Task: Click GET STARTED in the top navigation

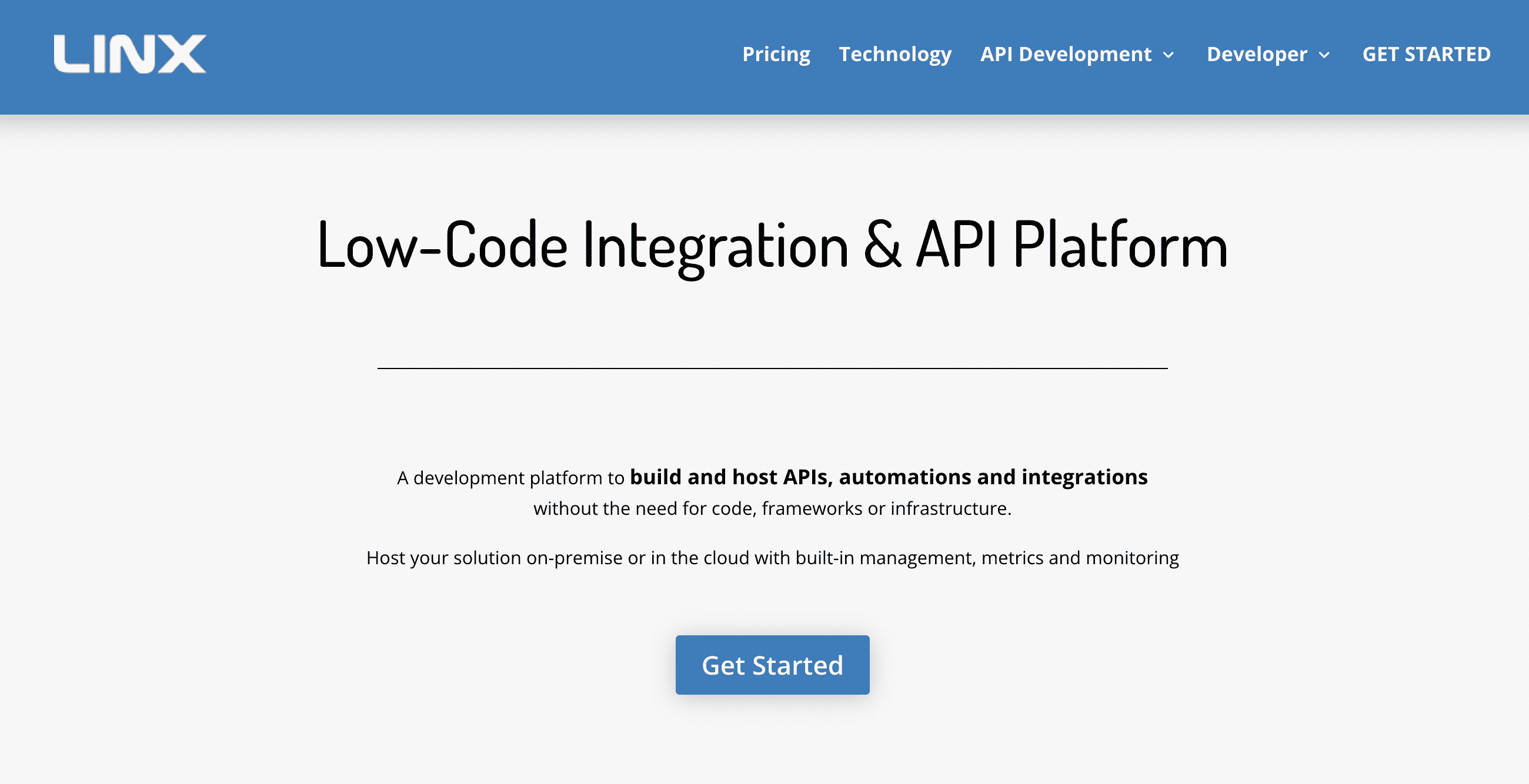Action: pyautogui.click(x=1425, y=54)
